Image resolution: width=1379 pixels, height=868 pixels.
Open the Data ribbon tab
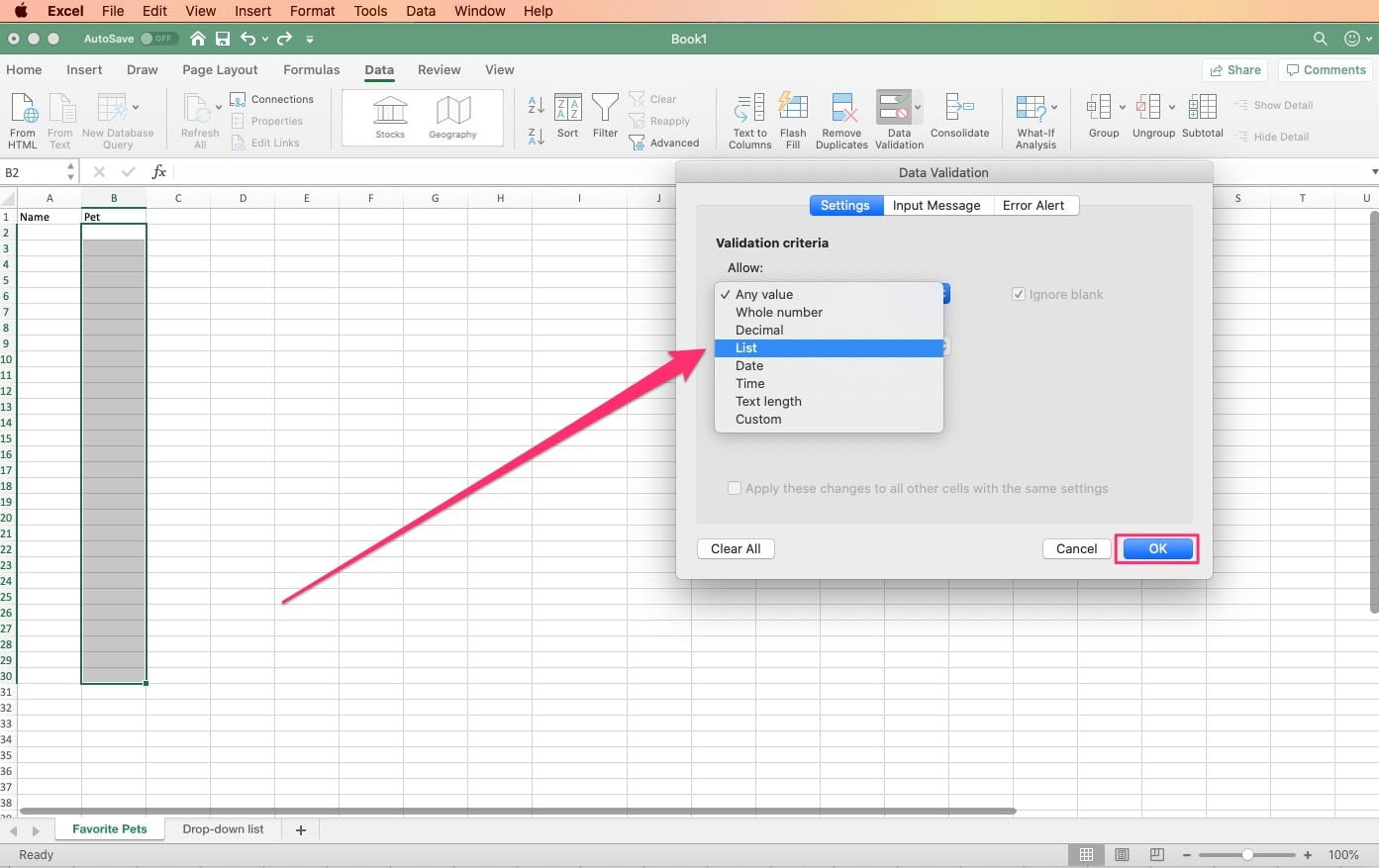pyautogui.click(x=379, y=70)
